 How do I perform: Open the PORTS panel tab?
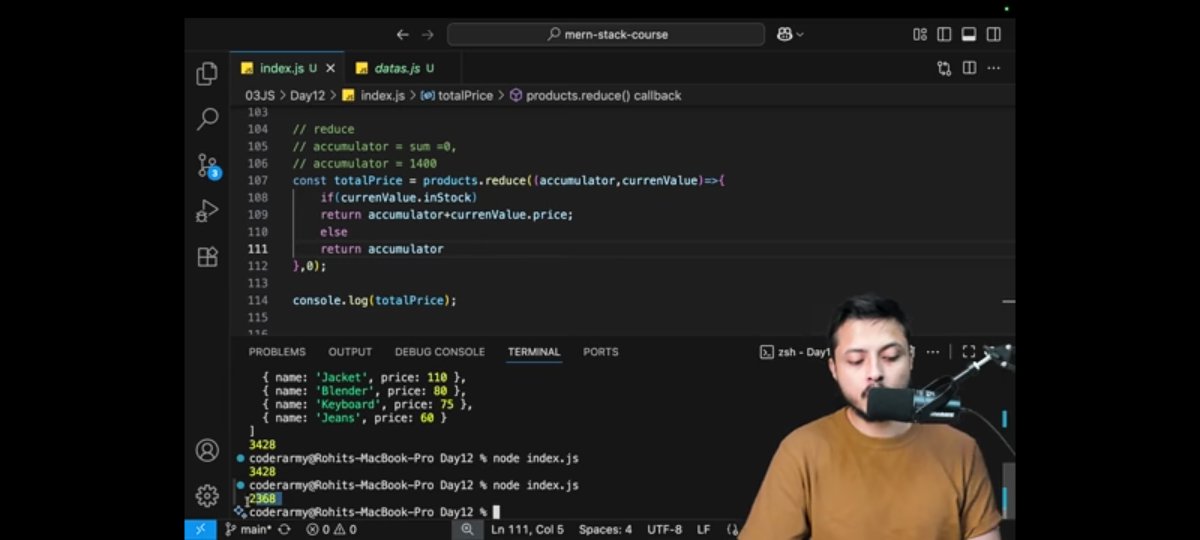tap(601, 352)
